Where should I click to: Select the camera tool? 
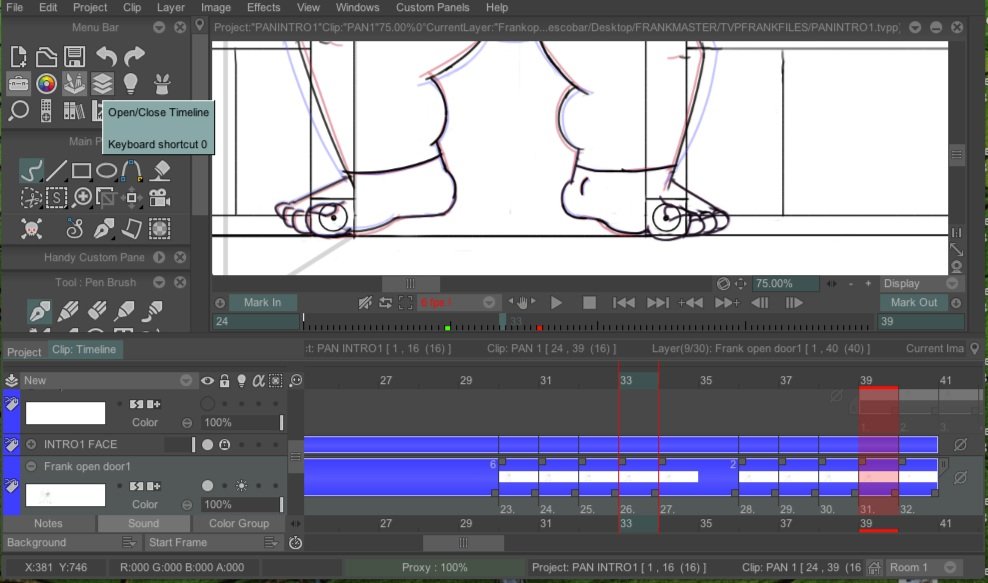coord(160,198)
